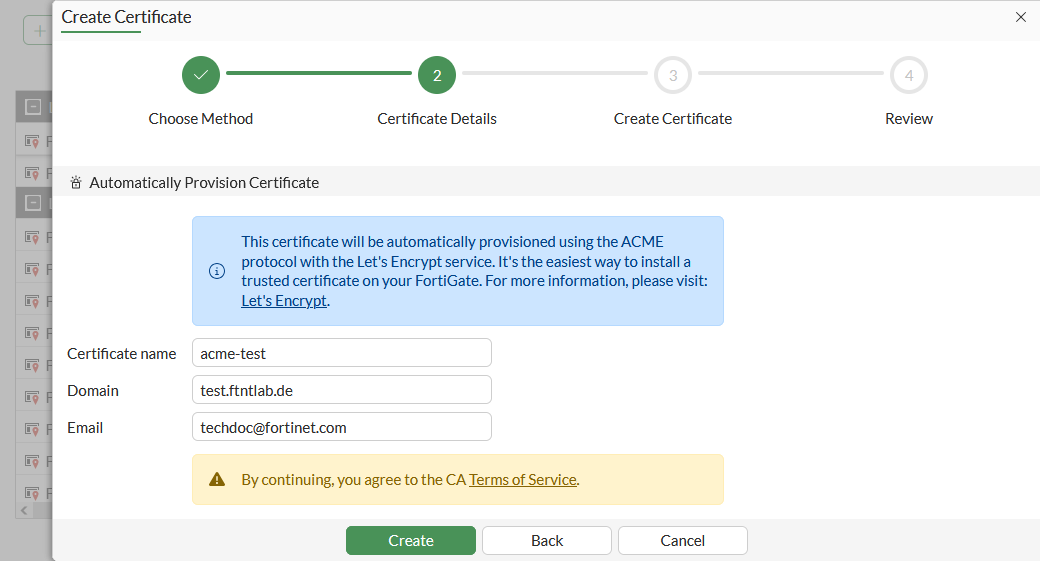Click the warning triangle icon
The height and width of the screenshot is (561, 1040).
217,480
